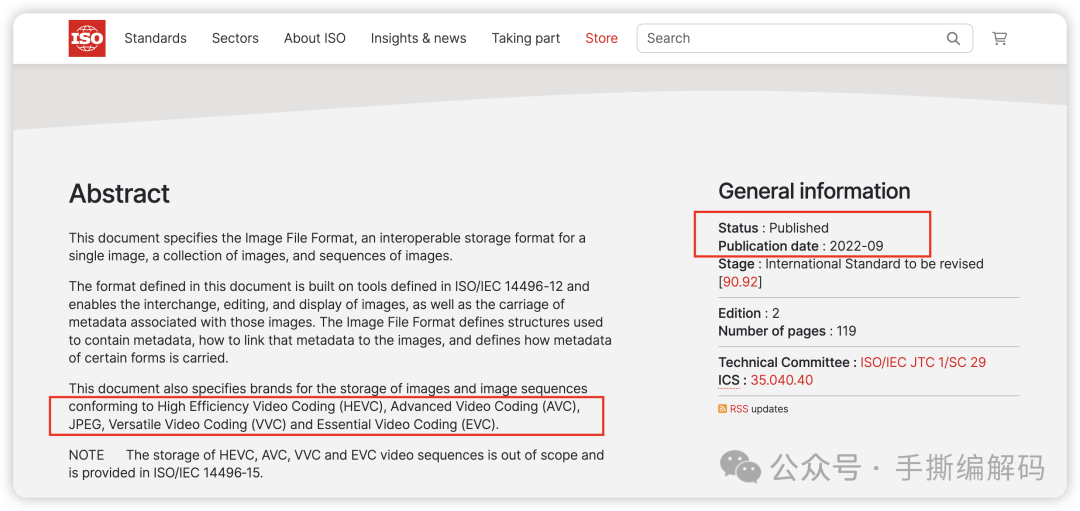
Task: Click the orange RSS feed icon
Action: pyautogui.click(x=722, y=409)
